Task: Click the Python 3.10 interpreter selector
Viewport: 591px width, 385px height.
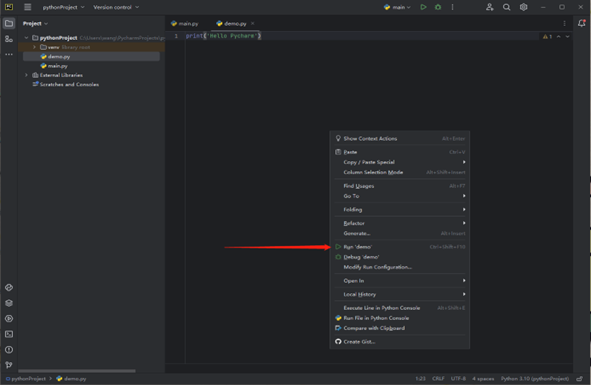Action: pos(535,379)
